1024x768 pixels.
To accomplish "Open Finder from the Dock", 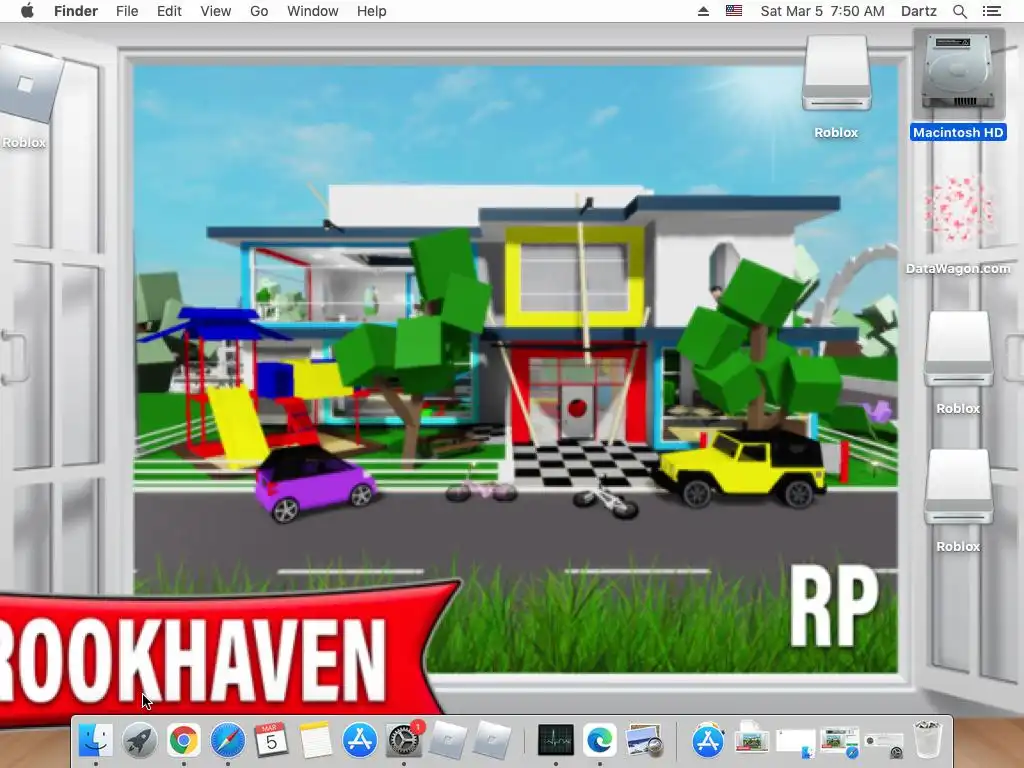I will [95, 741].
